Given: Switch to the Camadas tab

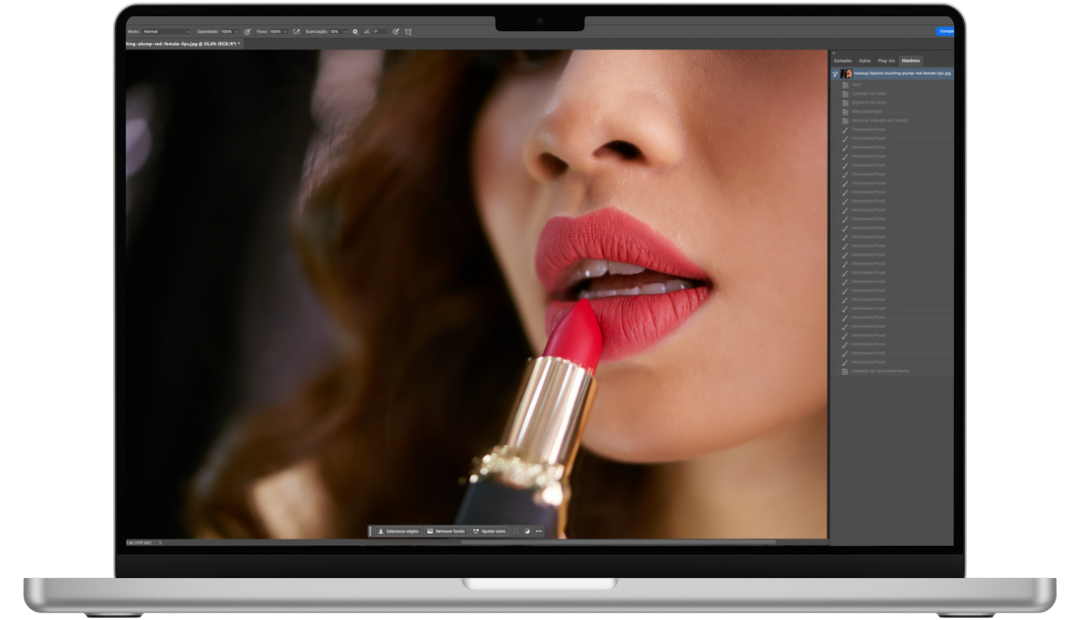Looking at the screenshot, I should [842, 60].
